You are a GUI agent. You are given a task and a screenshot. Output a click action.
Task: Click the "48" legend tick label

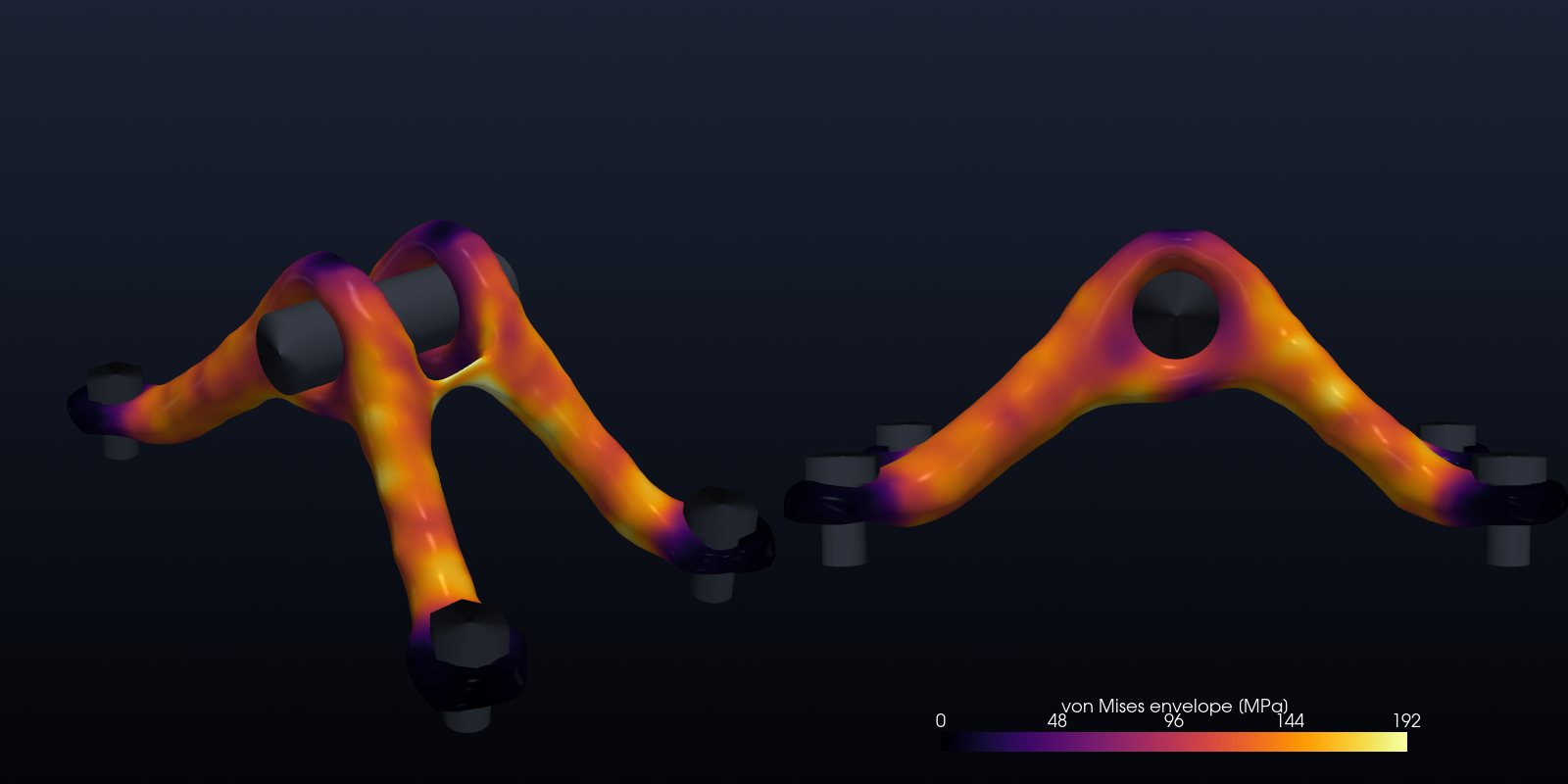pos(1056,720)
